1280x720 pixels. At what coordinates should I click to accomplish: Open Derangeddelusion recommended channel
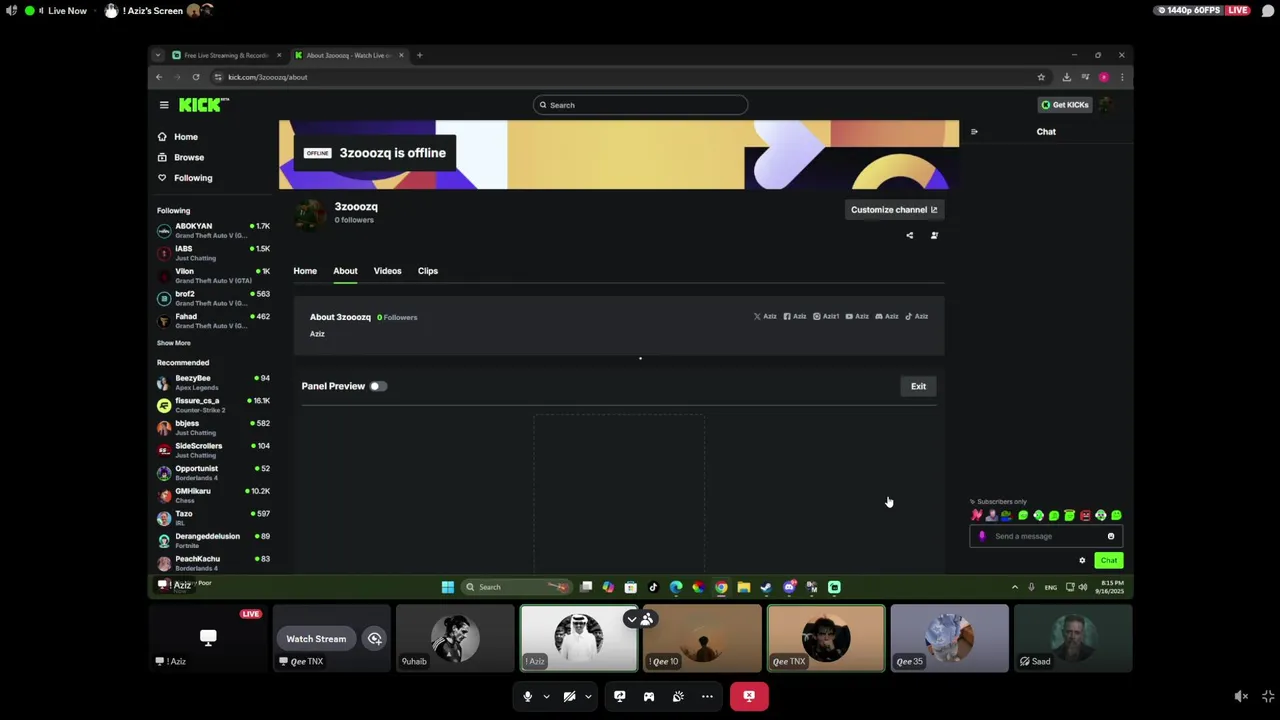213,540
